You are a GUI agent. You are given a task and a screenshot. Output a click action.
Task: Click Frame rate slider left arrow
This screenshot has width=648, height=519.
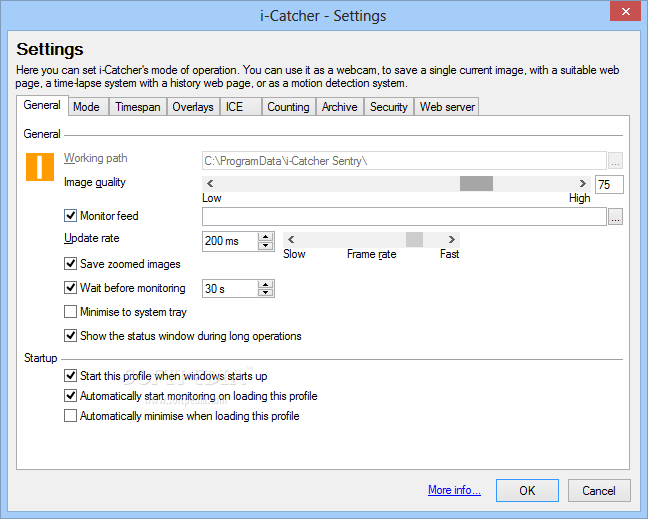(x=291, y=240)
